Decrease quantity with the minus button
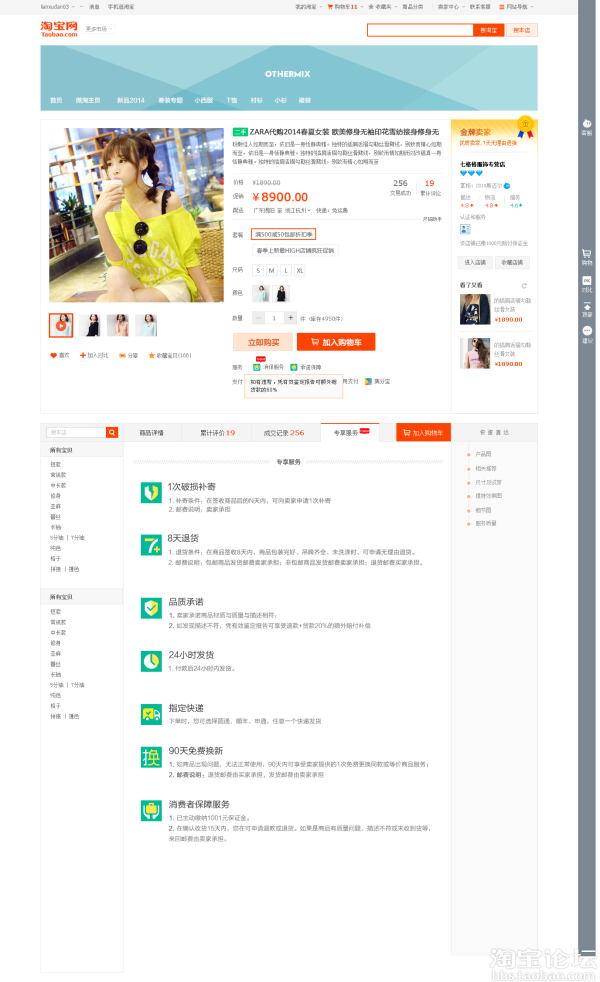The width and height of the screenshot is (600, 982). point(258,318)
